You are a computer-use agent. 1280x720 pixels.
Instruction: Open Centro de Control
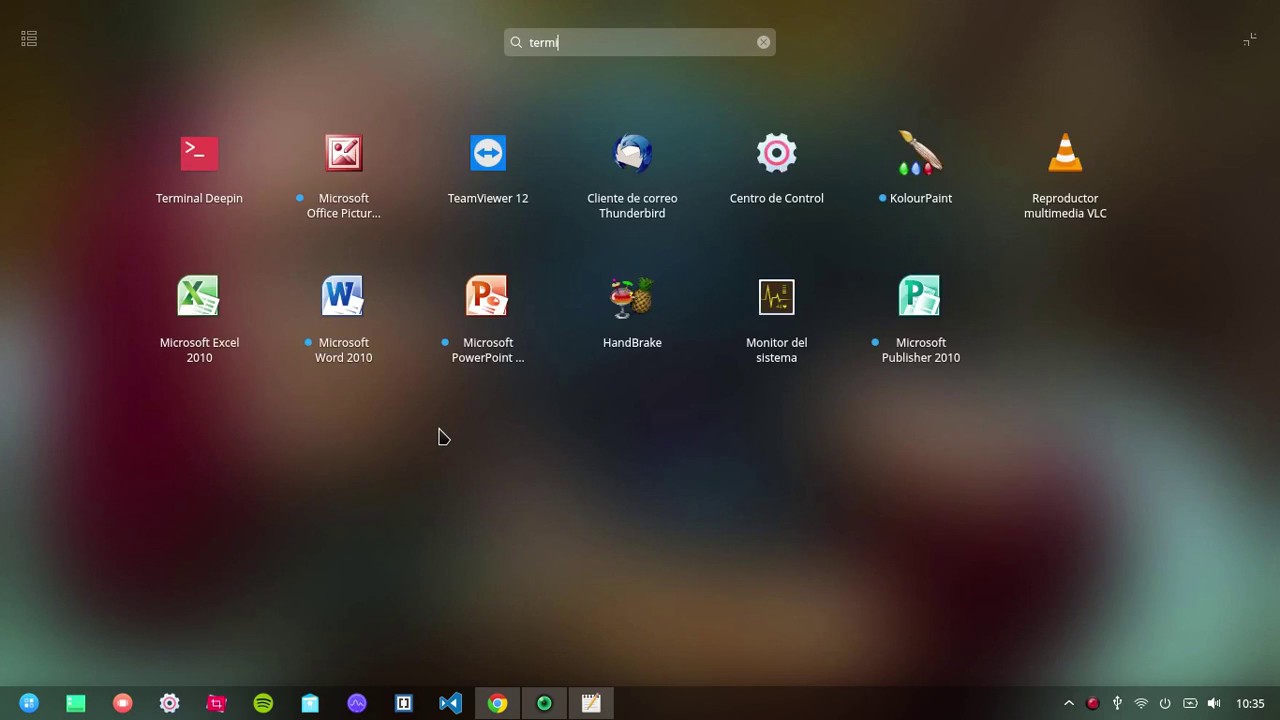[776, 153]
